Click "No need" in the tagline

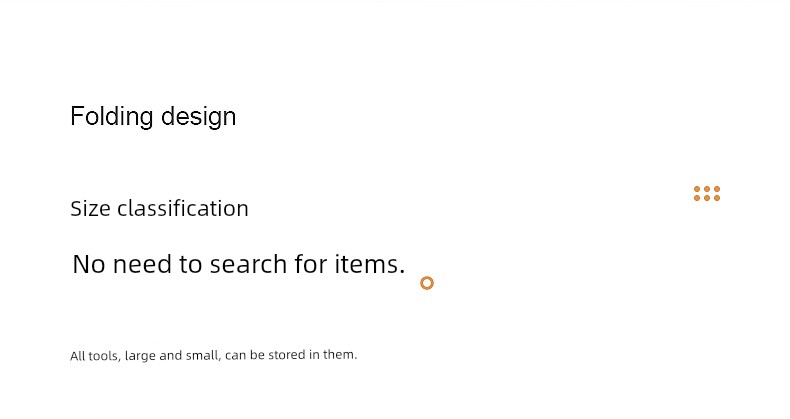coord(122,264)
